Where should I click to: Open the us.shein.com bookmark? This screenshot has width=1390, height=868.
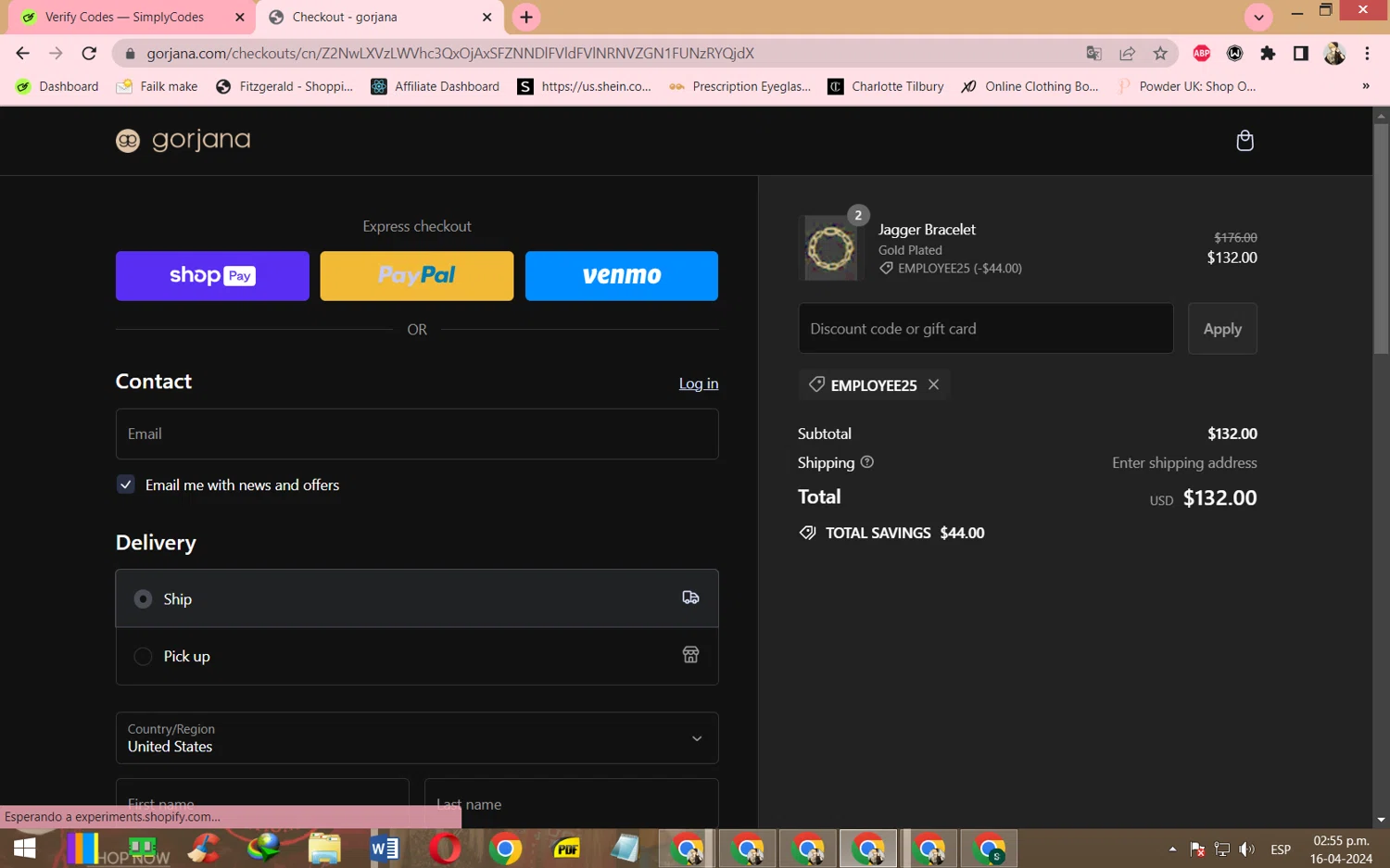pos(585,86)
